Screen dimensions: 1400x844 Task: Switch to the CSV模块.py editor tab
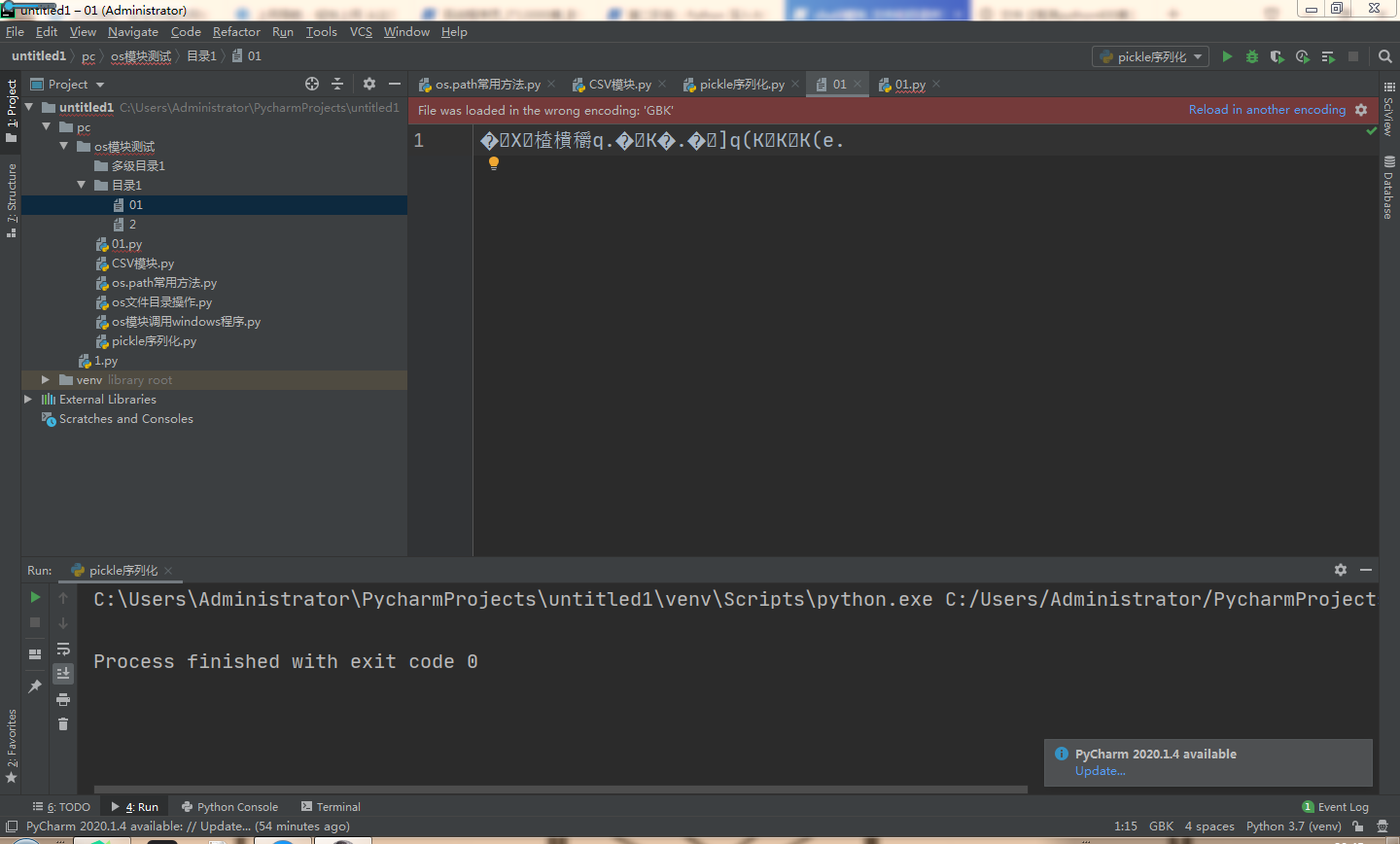tap(619, 85)
